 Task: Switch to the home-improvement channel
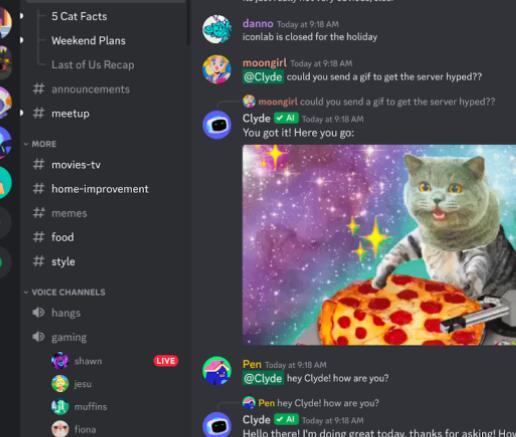[100, 189]
